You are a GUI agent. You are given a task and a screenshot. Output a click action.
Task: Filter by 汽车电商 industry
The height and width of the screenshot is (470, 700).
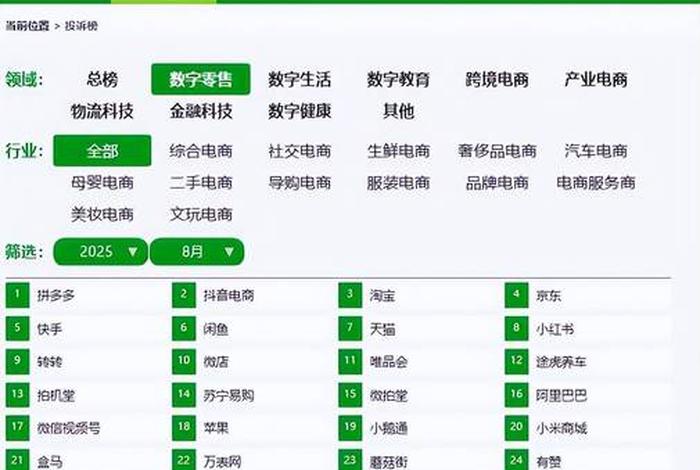[x=596, y=151]
